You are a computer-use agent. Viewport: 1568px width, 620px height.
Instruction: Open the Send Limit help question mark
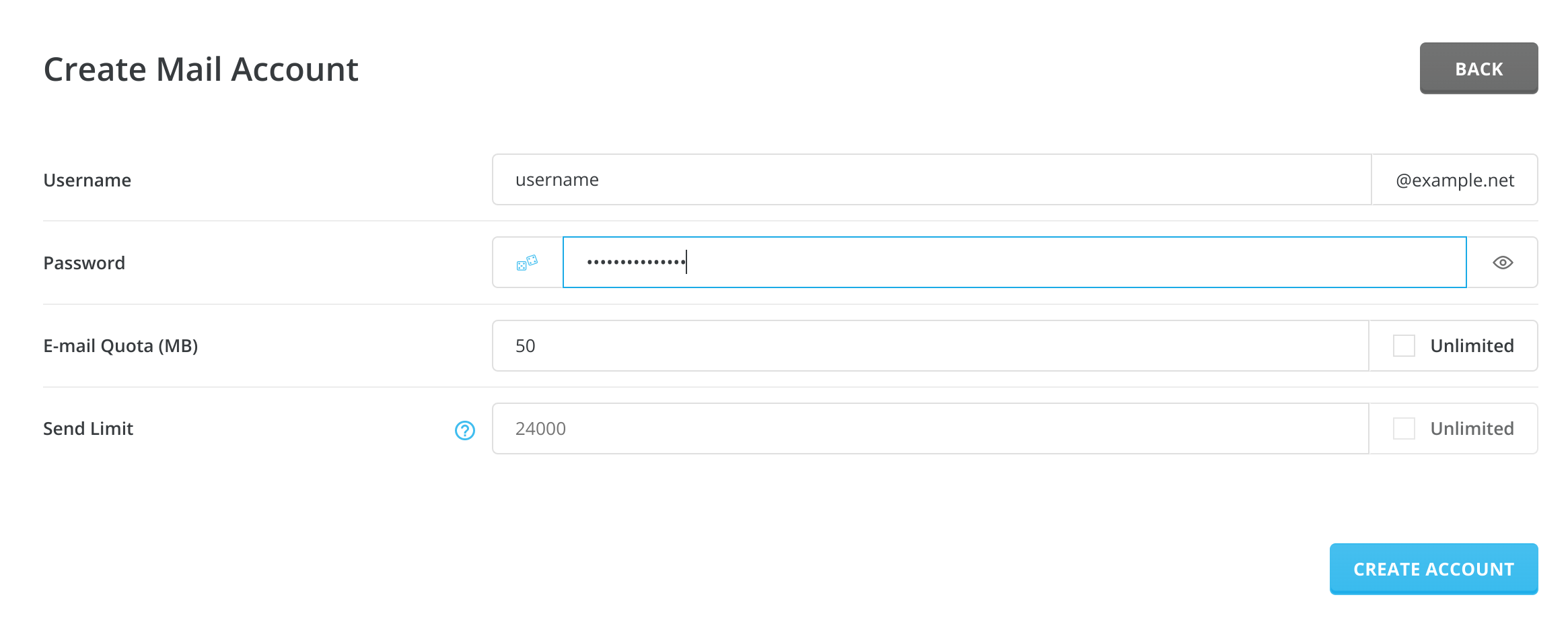pyautogui.click(x=465, y=430)
